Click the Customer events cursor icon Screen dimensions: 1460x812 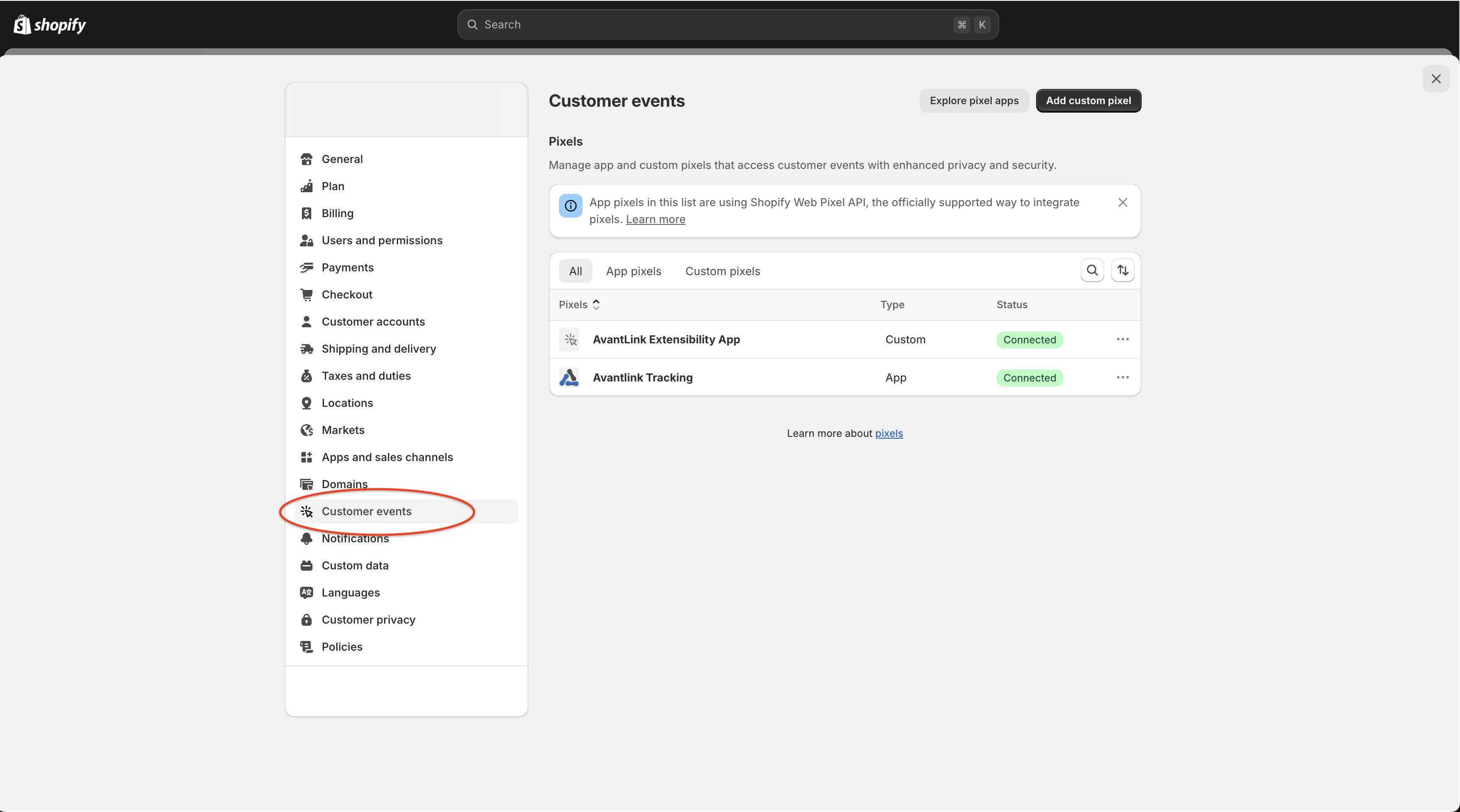point(307,512)
